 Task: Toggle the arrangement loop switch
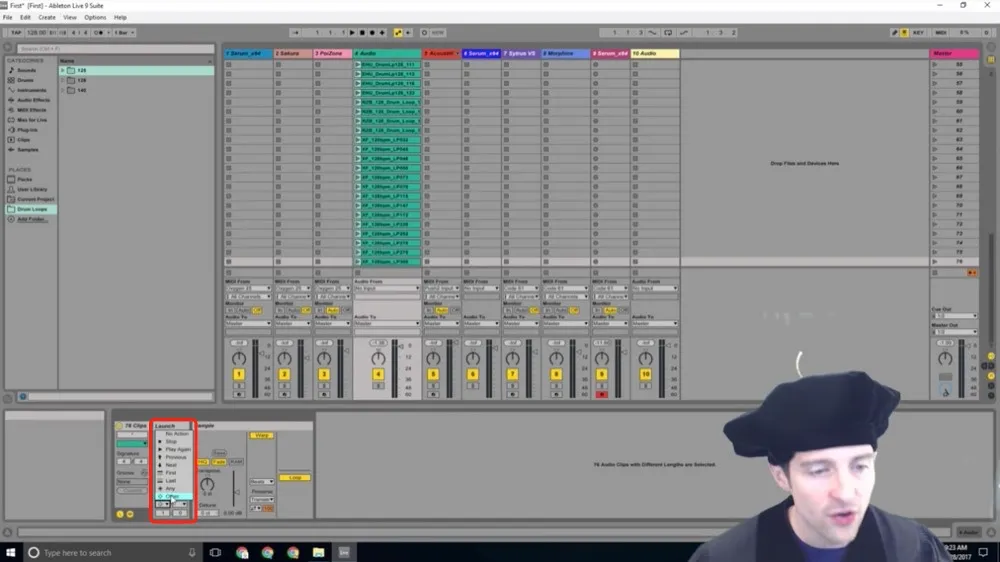668,33
